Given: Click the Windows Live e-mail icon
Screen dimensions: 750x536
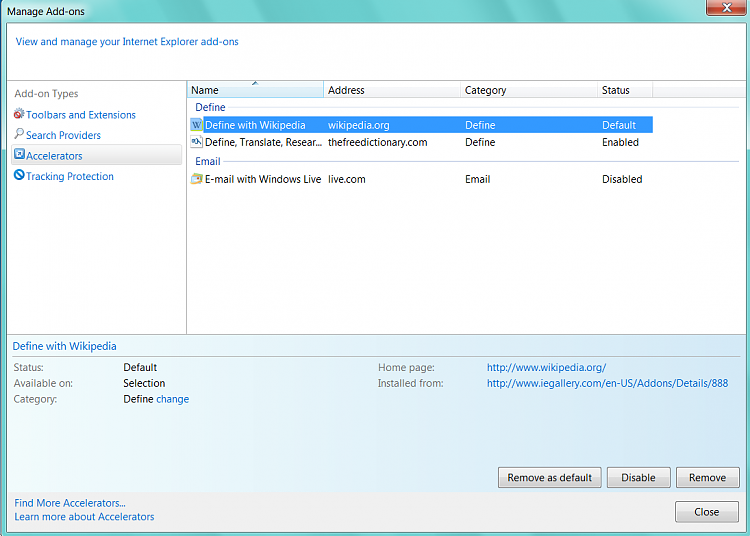Looking at the screenshot, I should point(197,179).
